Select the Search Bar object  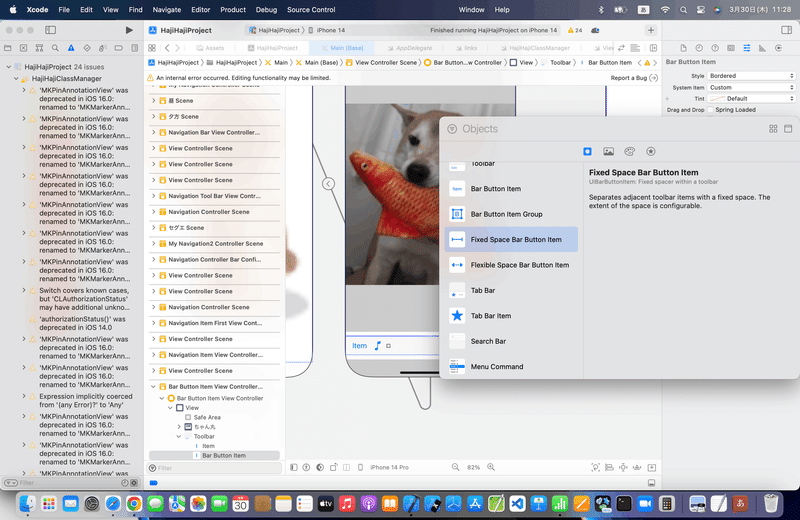click(511, 341)
